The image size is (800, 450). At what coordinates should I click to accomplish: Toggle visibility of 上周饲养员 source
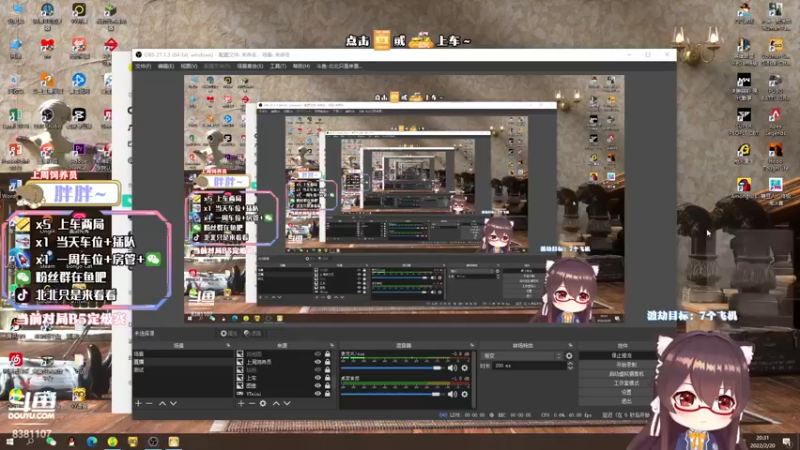point(318,362)
